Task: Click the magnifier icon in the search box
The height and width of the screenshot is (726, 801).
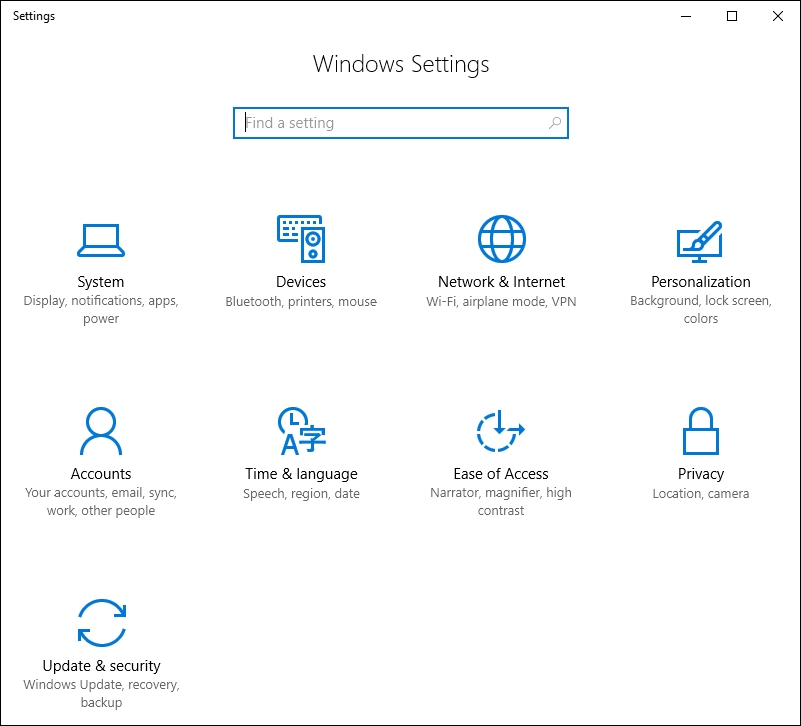Action: point(555,123)
